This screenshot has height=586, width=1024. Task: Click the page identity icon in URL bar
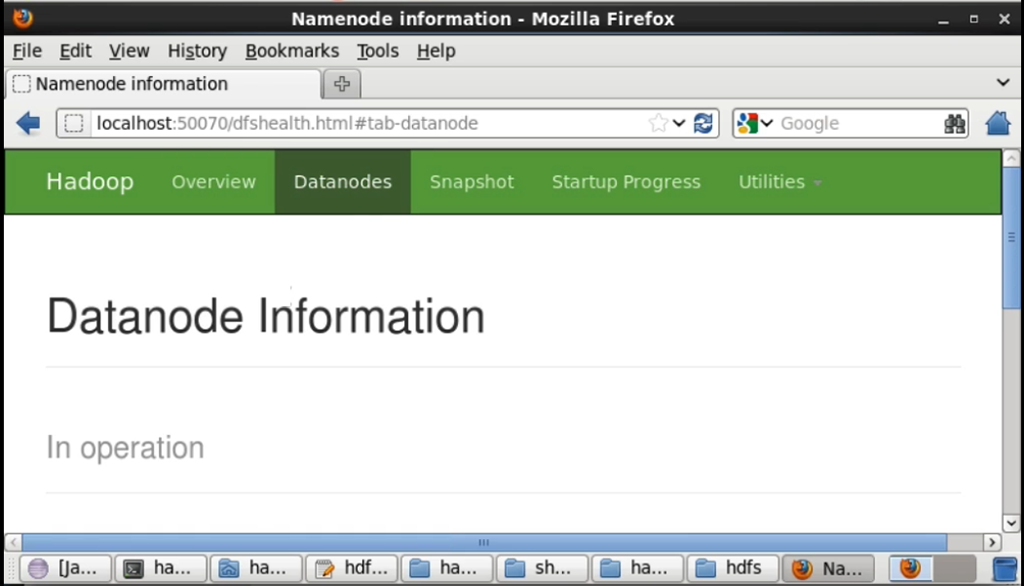(x=74, y=123)
